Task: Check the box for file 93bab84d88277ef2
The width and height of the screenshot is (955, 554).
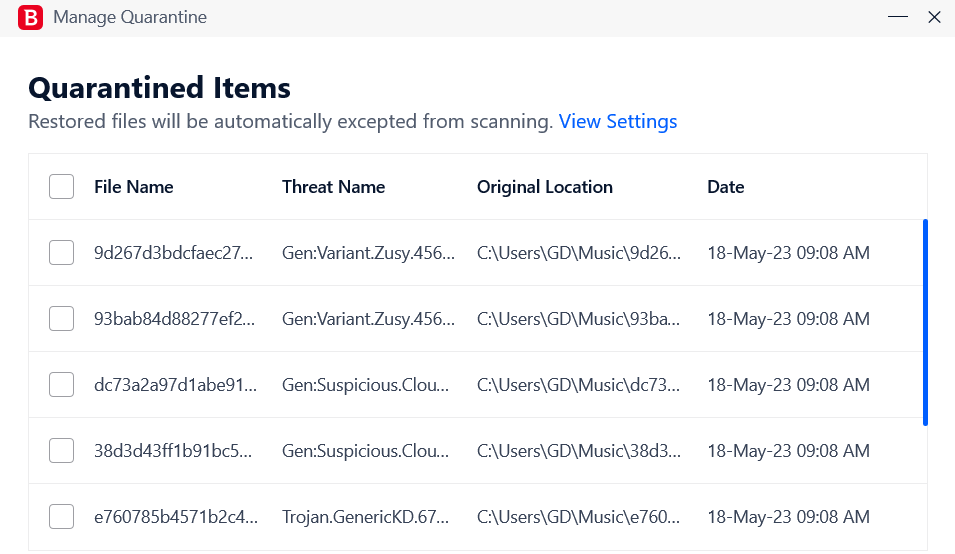Action: click(x=62, y=318)
